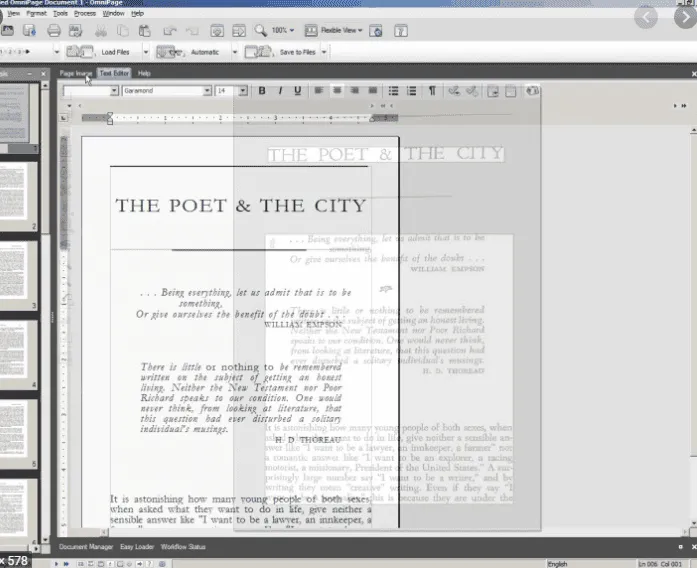Toggle Italic formatting
Image resolution: width=697 pixels, height=568 pixels.
tap(280, 91)
